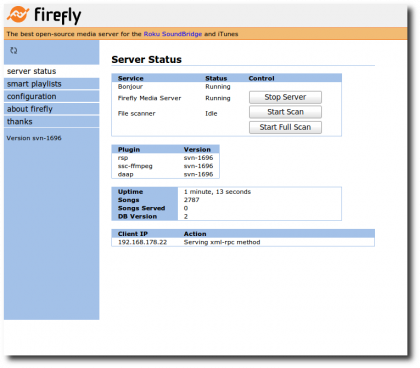Image resolution: width=420 pixels, height=368 pixels.
Task: Click the Serving xml-rpc method action
Action: coord(222,242)
